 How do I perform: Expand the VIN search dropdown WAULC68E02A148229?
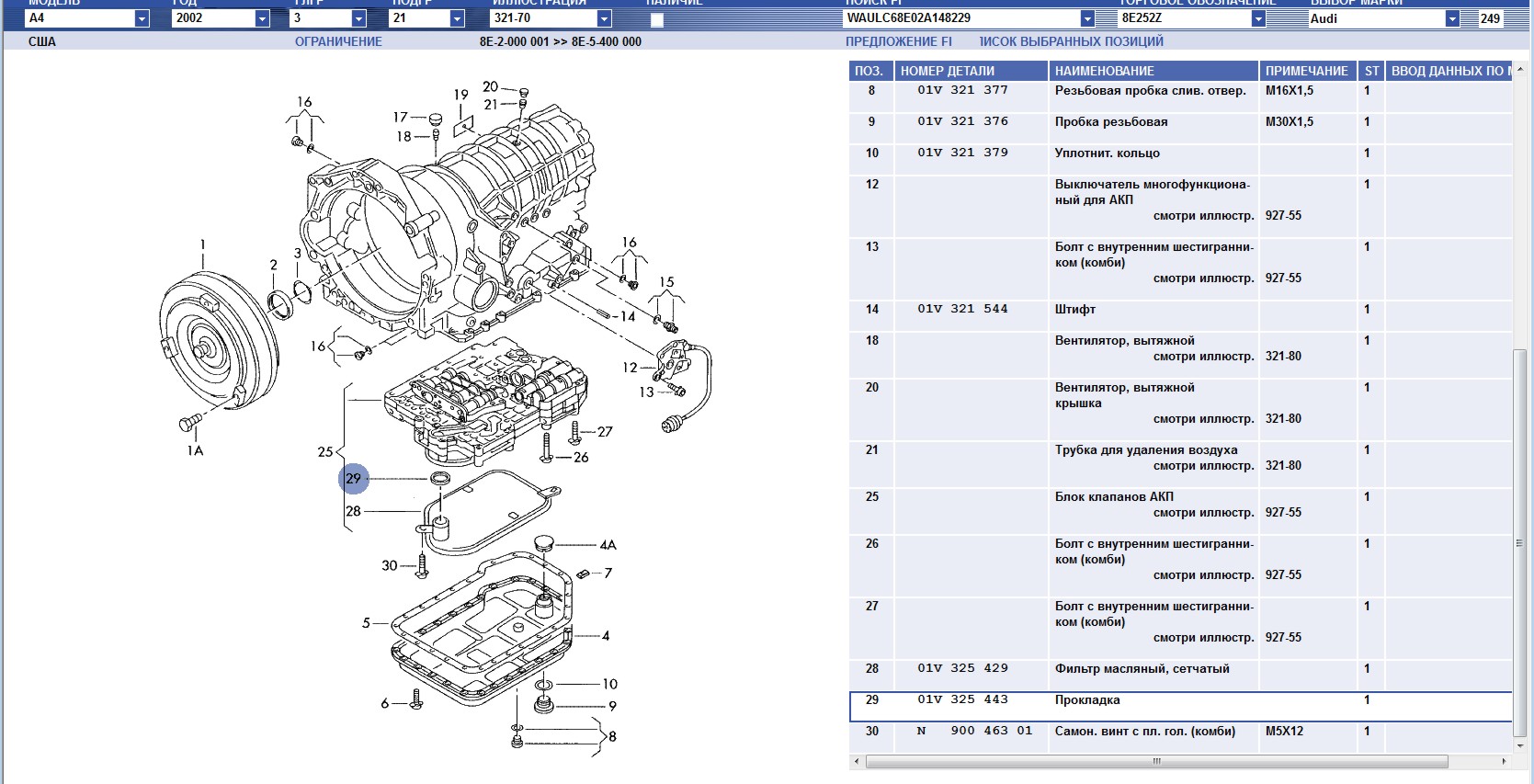(x=1087, y=18)
